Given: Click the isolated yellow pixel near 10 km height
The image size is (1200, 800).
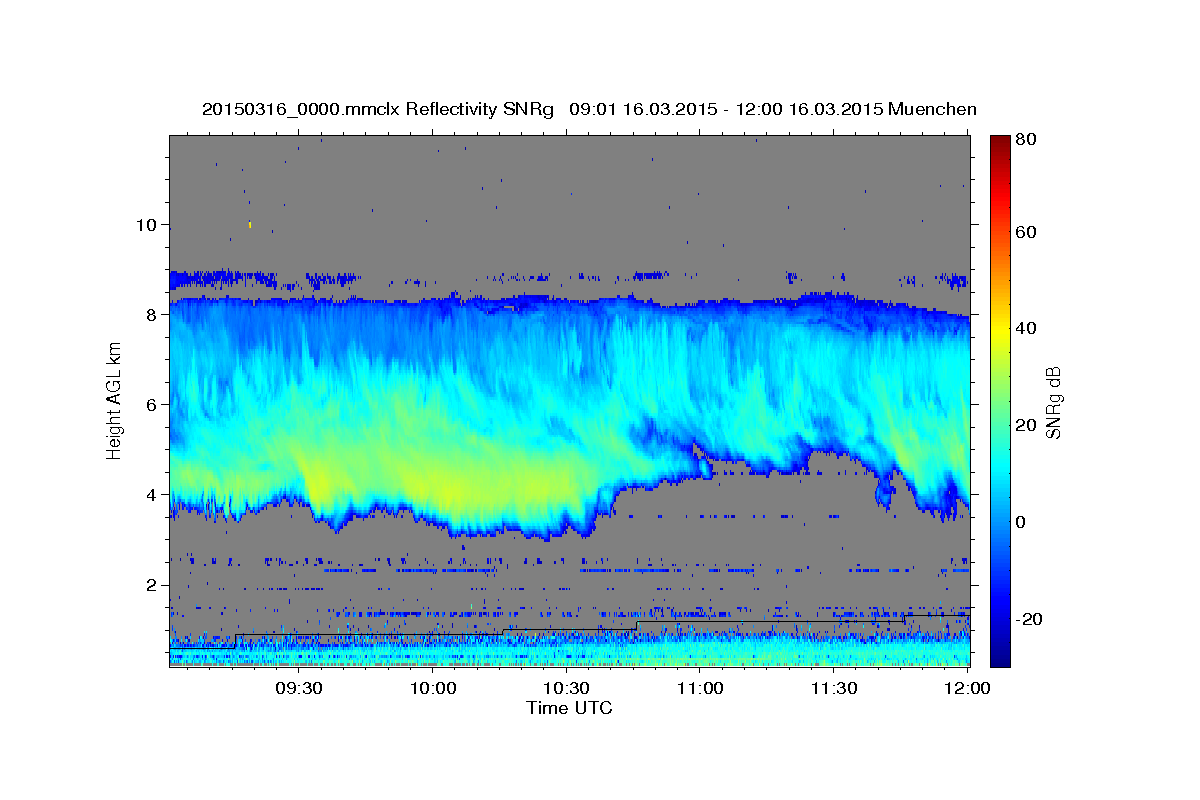Looking at the screenshot, I should [x=249, y=225].
